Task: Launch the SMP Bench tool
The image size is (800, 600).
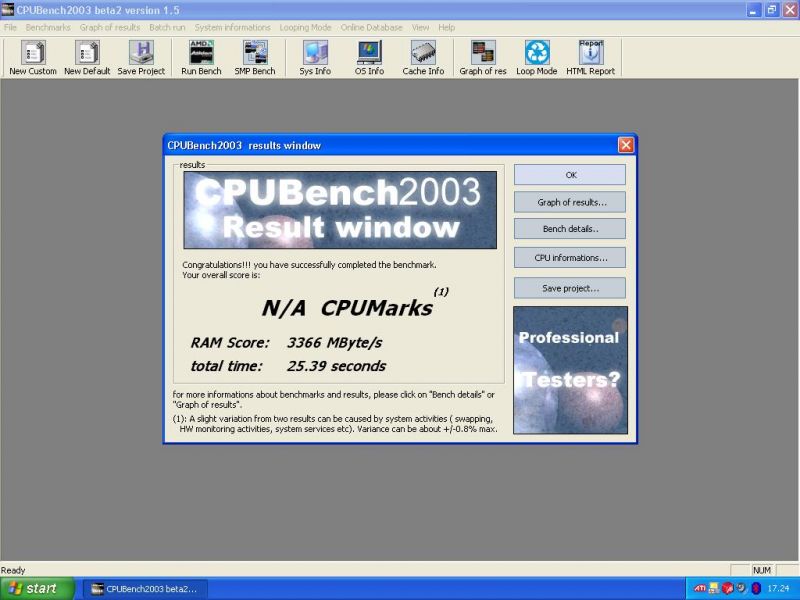Action: click(255, 58)
